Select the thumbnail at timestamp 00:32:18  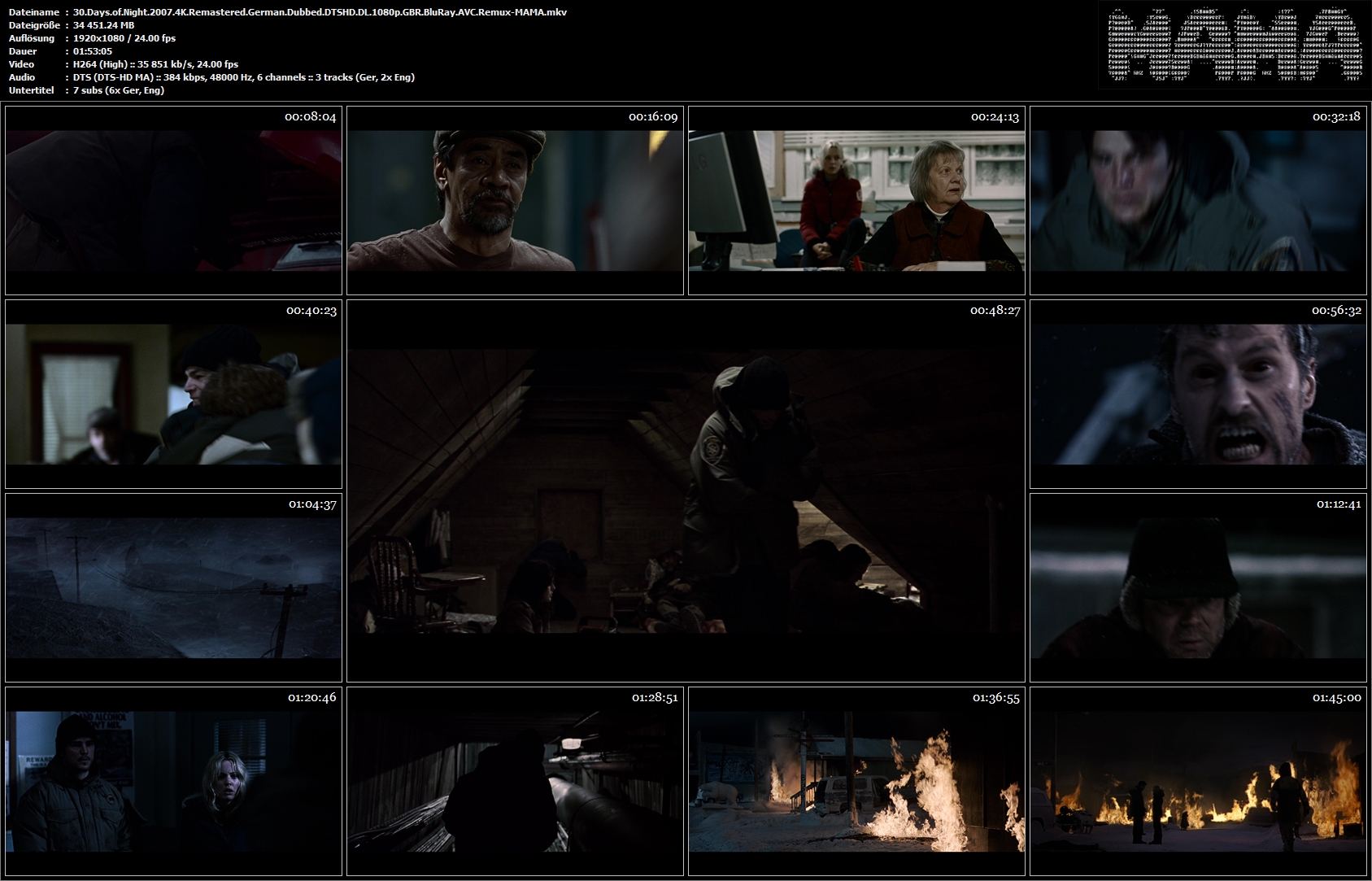tap(1198, 200)
